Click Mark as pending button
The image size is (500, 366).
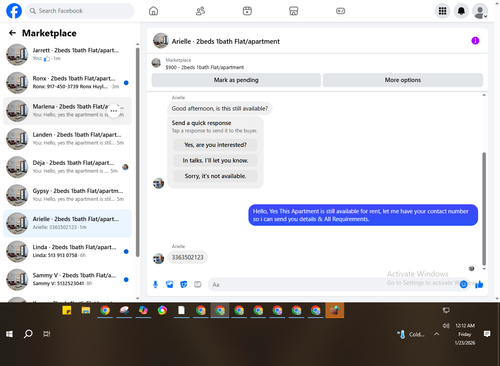click(x=236, y=80)
